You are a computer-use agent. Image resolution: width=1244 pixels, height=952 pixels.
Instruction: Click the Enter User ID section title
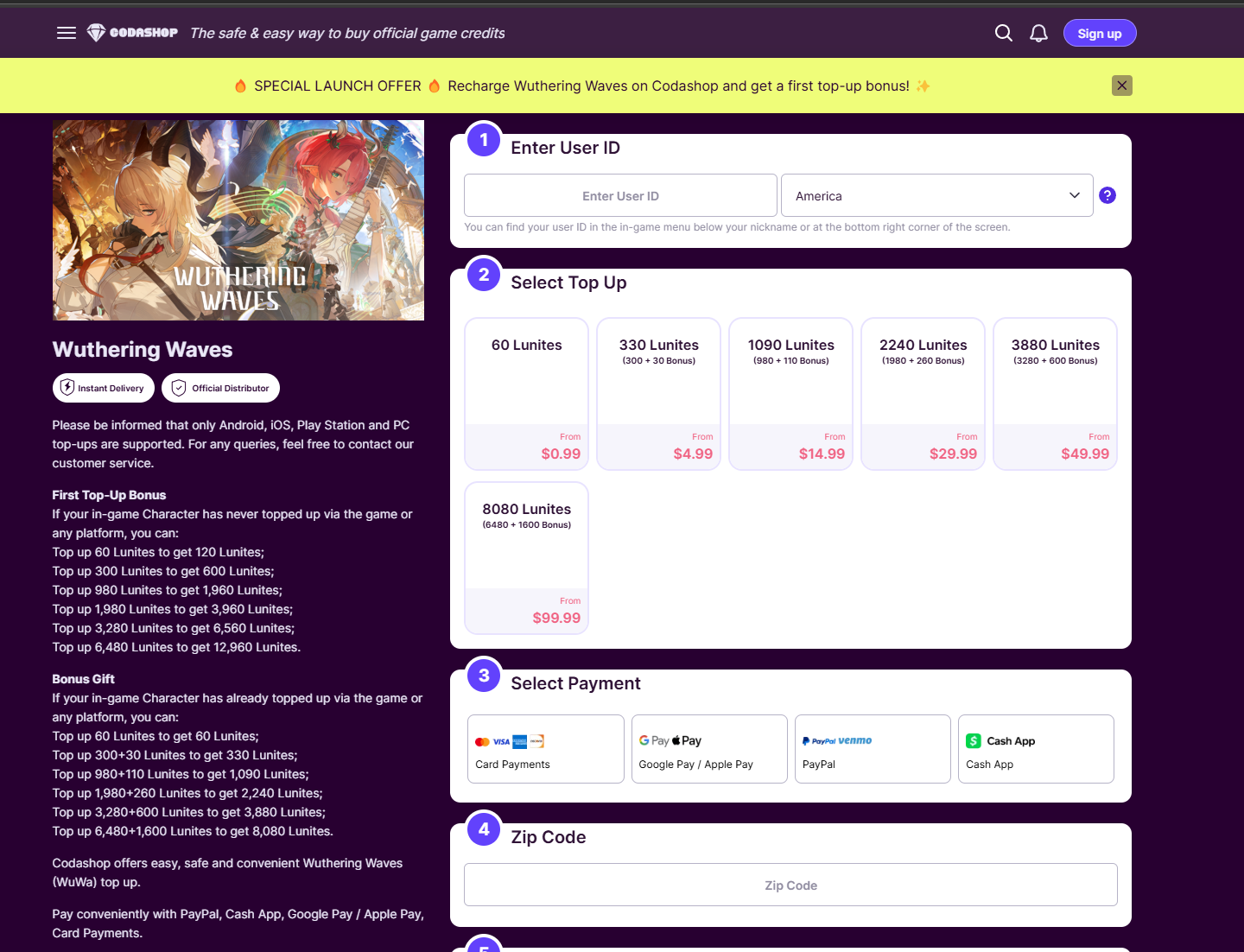565,148
